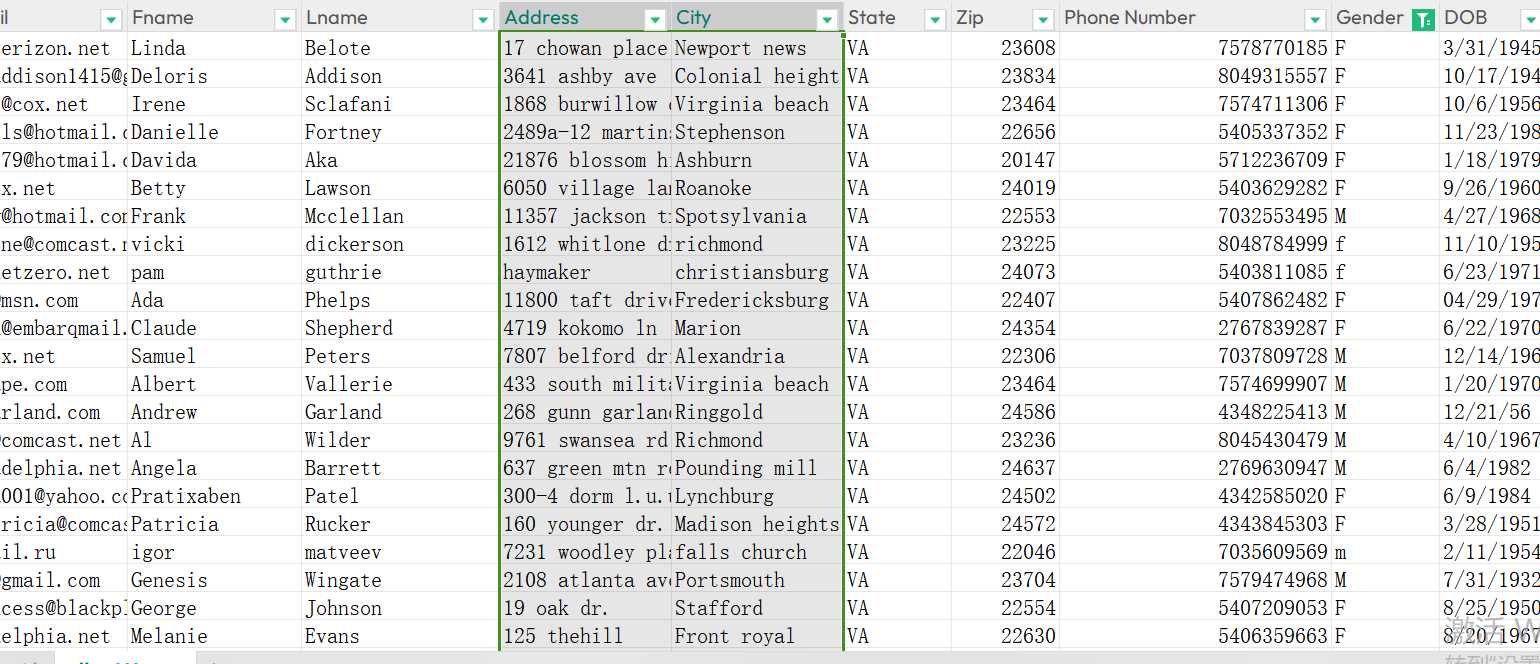
Task: Select the phone cell 7578770185
Action: point(1195,48)
